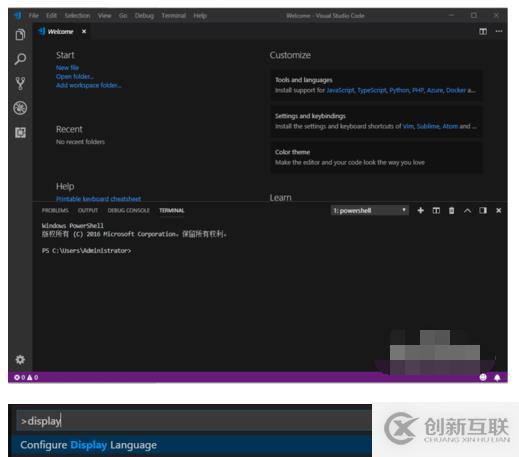Maximize the panel with up chevron
Screen dimensions: 519x457
(467, 211)
